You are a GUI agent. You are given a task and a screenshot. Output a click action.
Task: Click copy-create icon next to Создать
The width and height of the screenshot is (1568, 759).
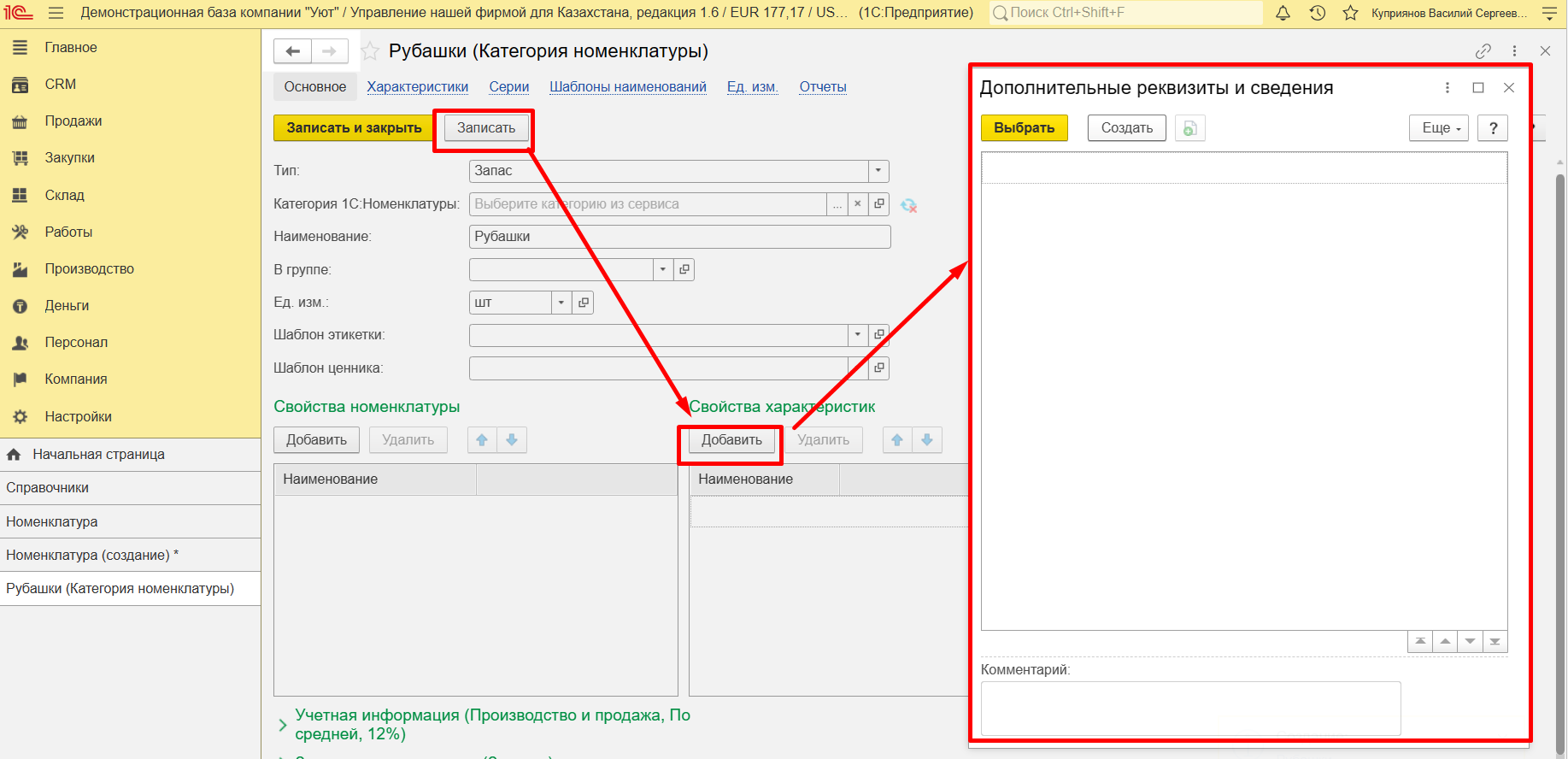click(x=1189, y=128)
